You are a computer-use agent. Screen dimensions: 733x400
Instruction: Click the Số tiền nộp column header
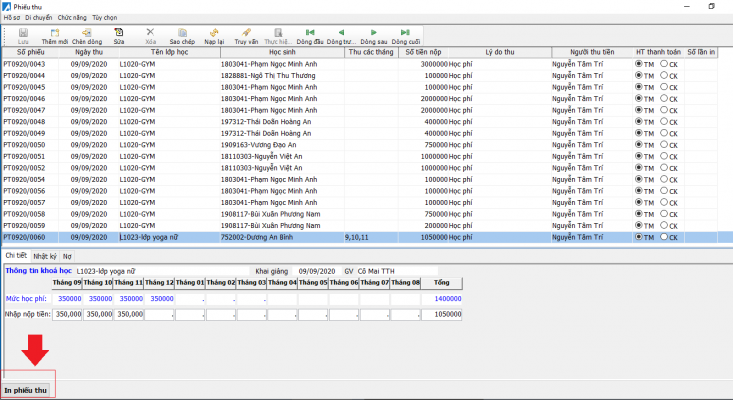(x=423, y=52)
